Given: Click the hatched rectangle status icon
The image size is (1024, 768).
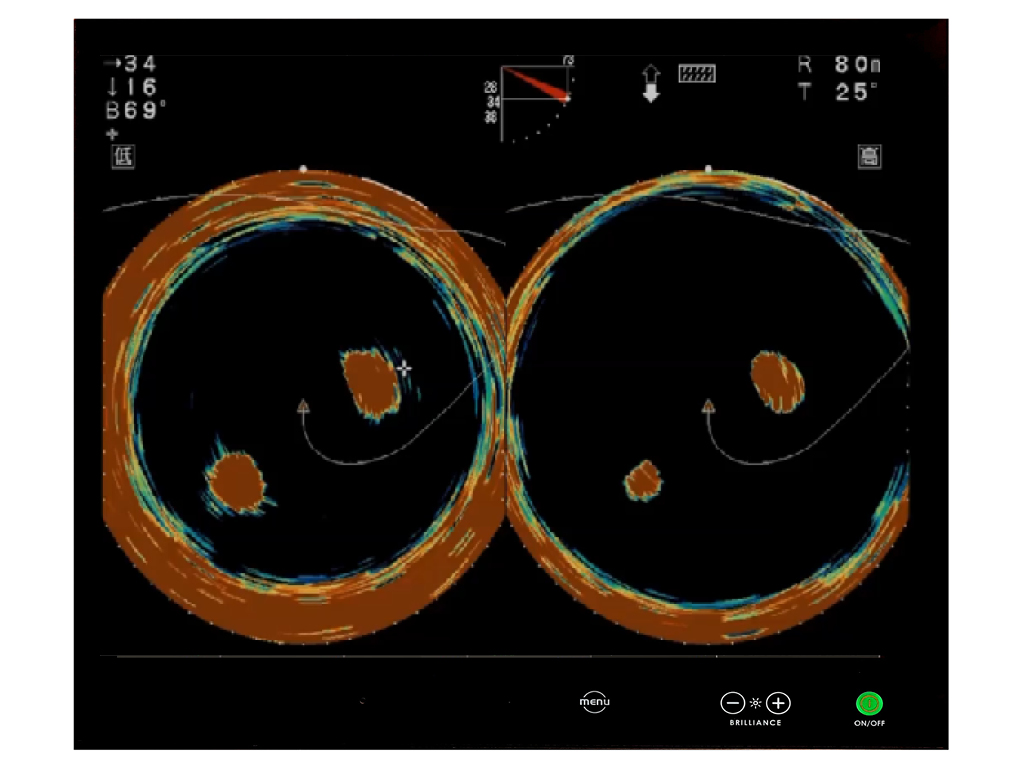Looking at the screenshot, I should point(697,73).
